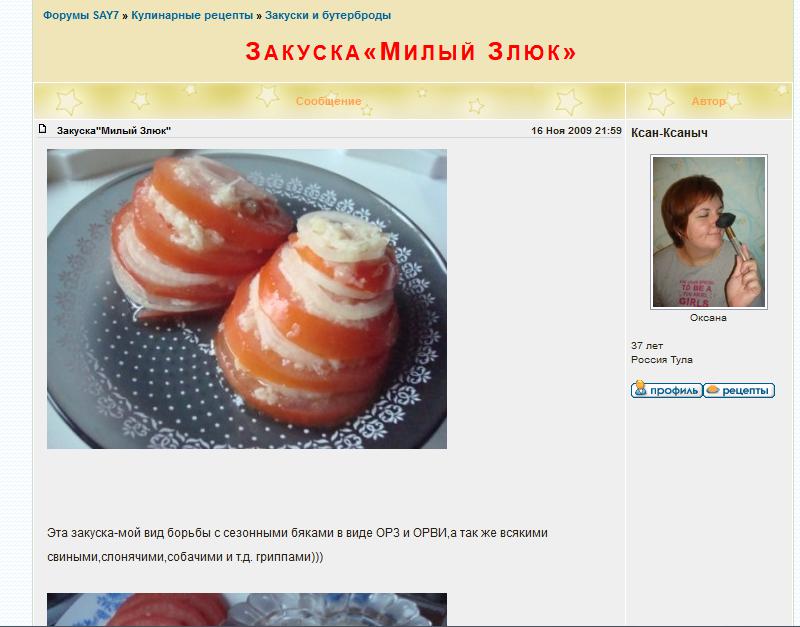Click the name Оксана under the avatar

[708, 317]
